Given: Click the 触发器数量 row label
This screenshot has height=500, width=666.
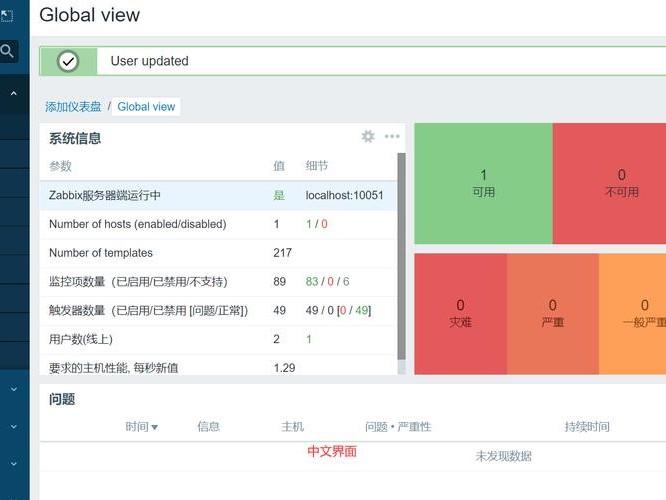Looking at the screenshot, I should [x=148, y=311].
